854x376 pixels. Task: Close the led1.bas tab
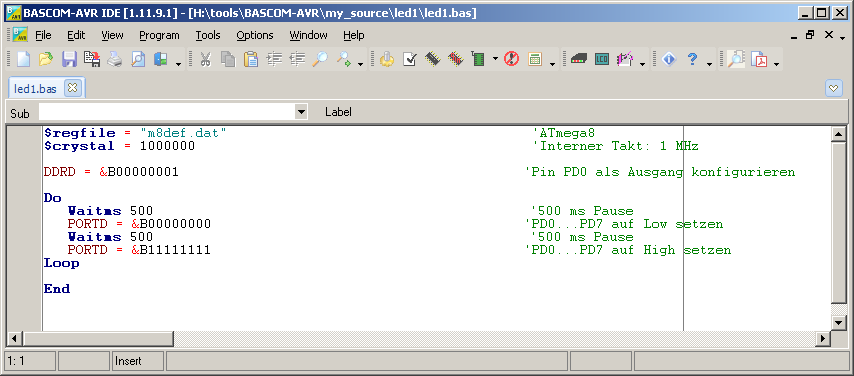pyautogui.click(x=72, y=88)
